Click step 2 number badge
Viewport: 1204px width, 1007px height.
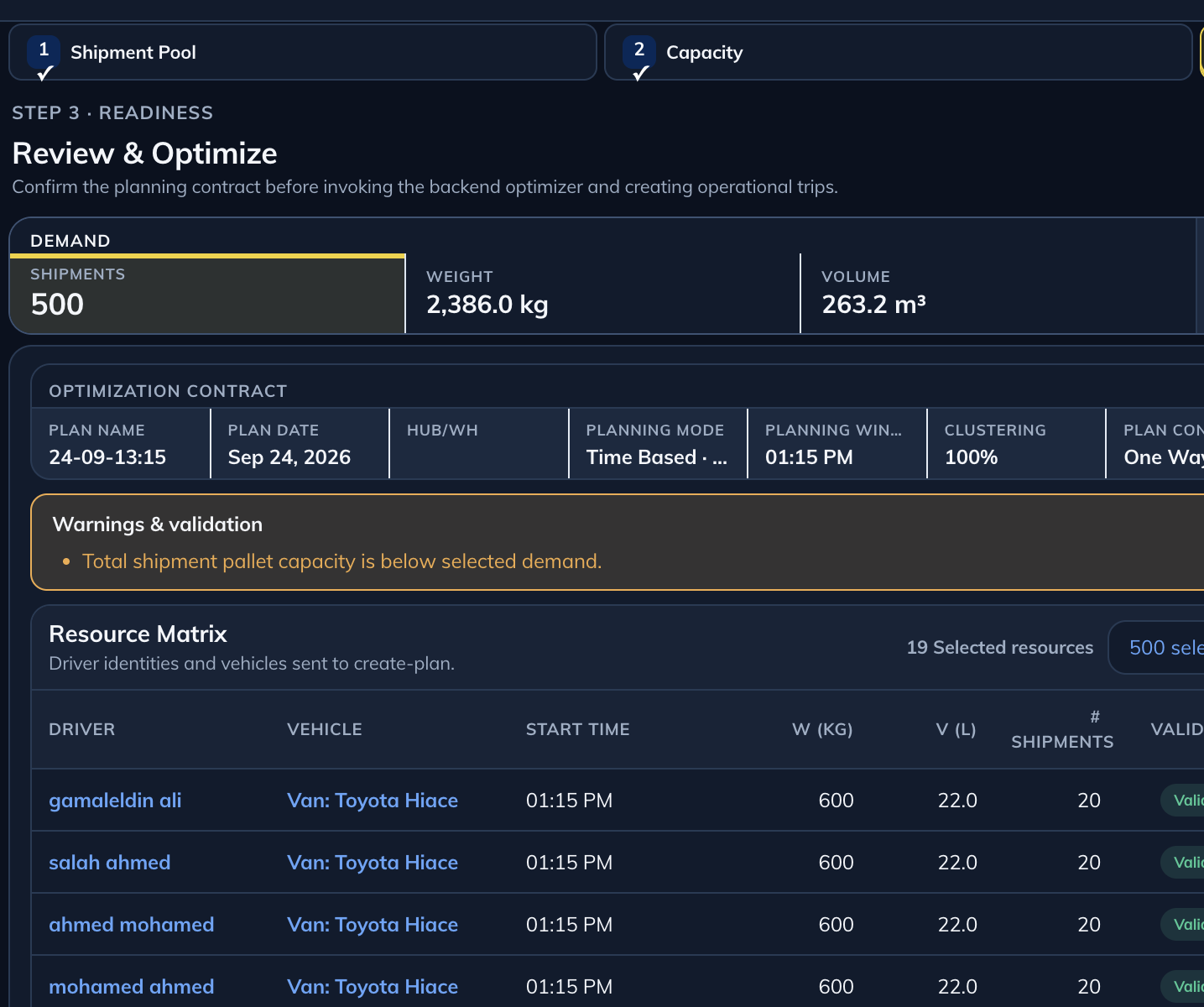point(639,51)
